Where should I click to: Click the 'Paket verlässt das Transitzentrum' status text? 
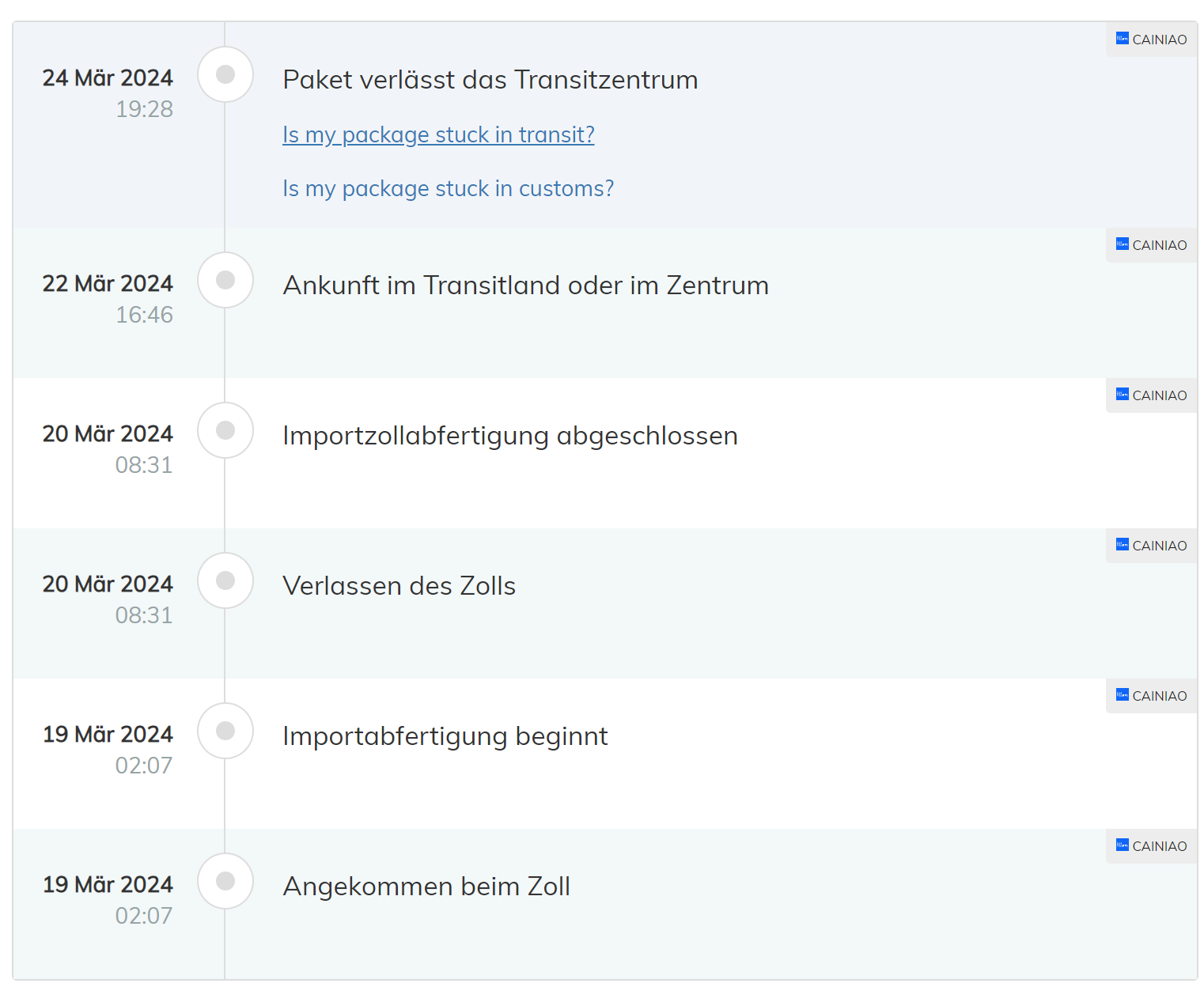[x=490, y=80]
